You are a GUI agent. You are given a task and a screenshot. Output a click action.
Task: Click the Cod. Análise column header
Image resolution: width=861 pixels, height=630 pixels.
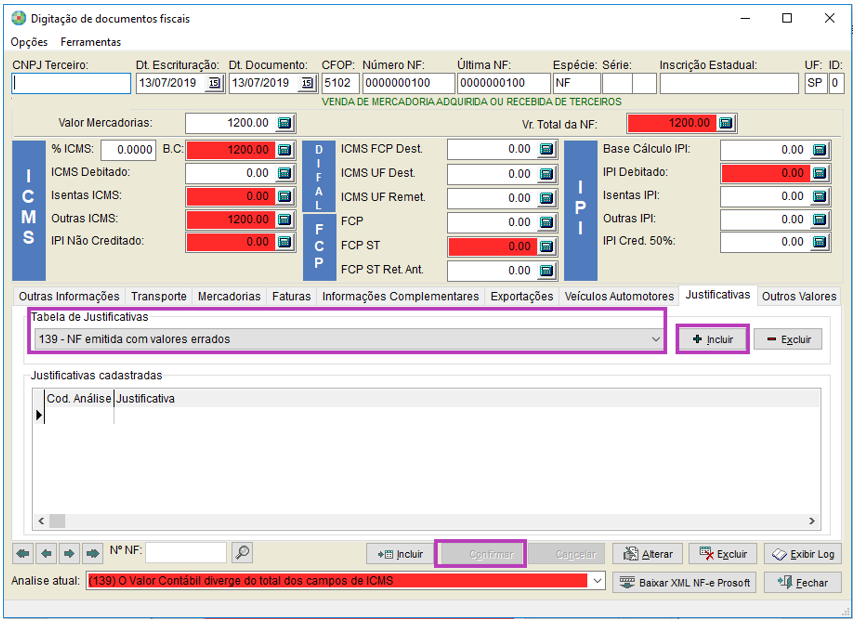point(79,399)
